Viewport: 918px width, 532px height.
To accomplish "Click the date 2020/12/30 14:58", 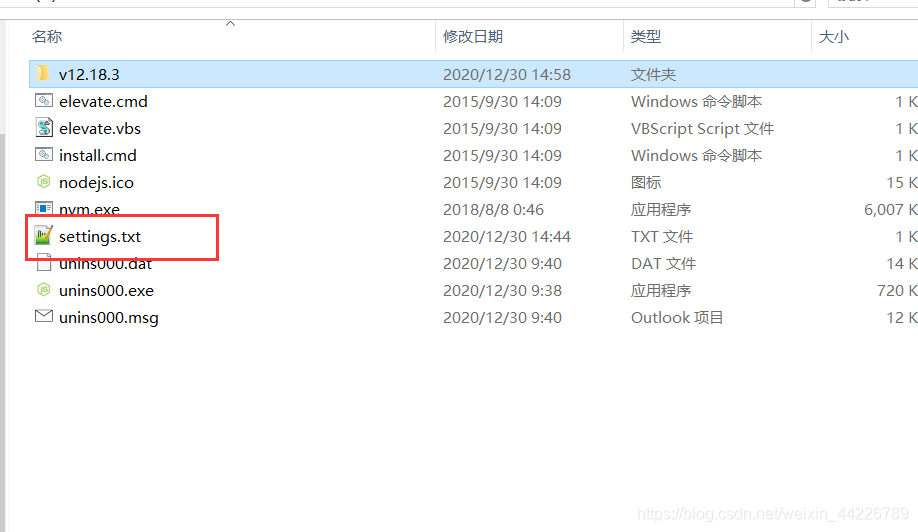I will point(507,74).
